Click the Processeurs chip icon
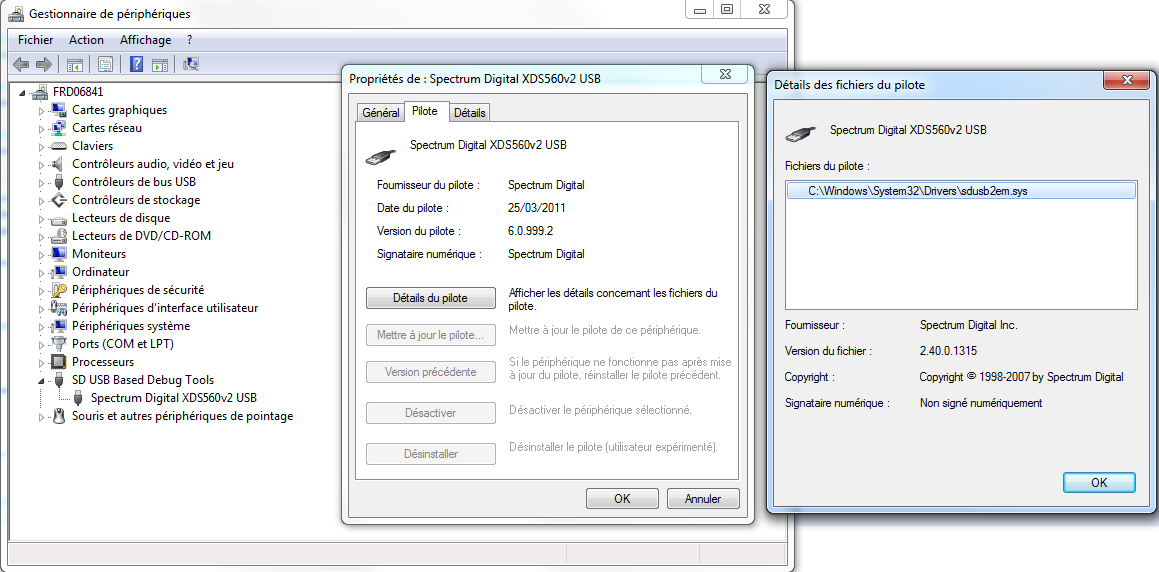 59,362
